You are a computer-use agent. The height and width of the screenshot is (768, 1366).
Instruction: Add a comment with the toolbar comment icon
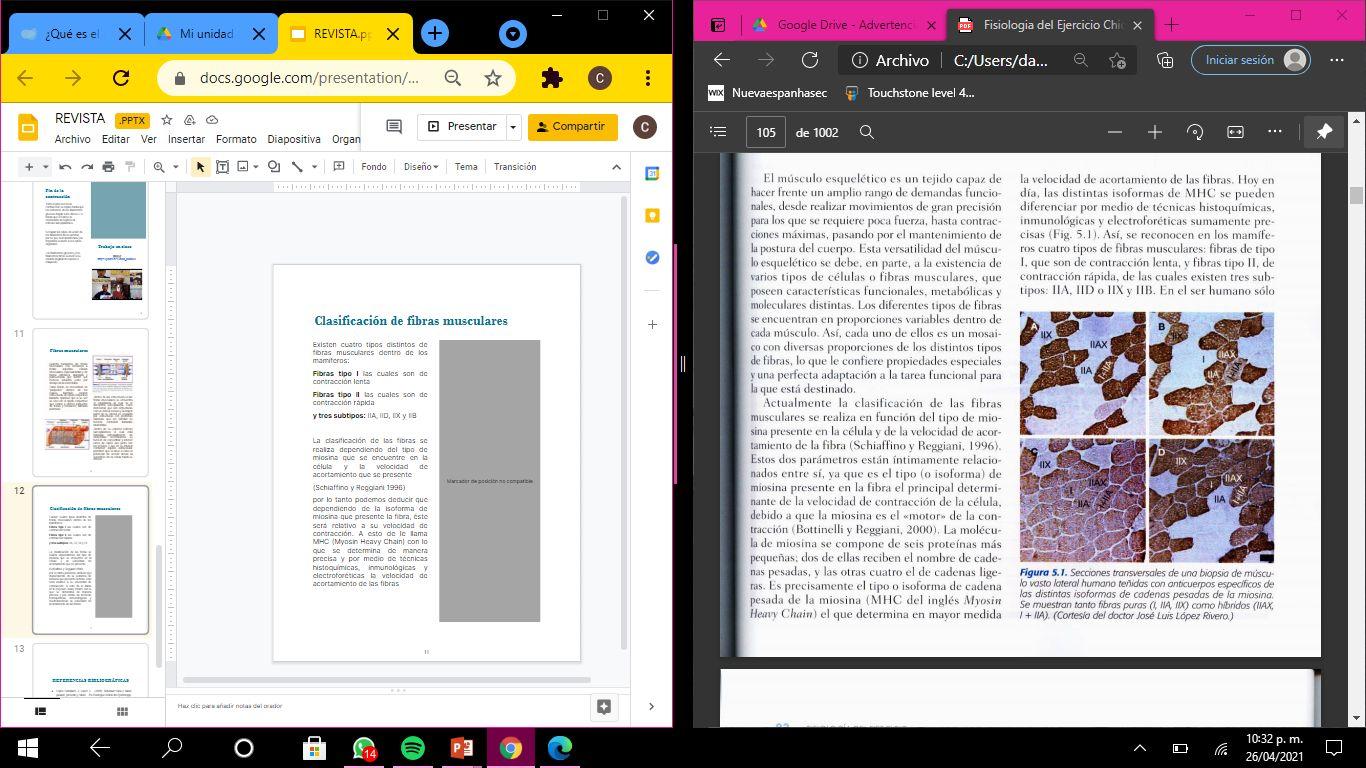339,167
